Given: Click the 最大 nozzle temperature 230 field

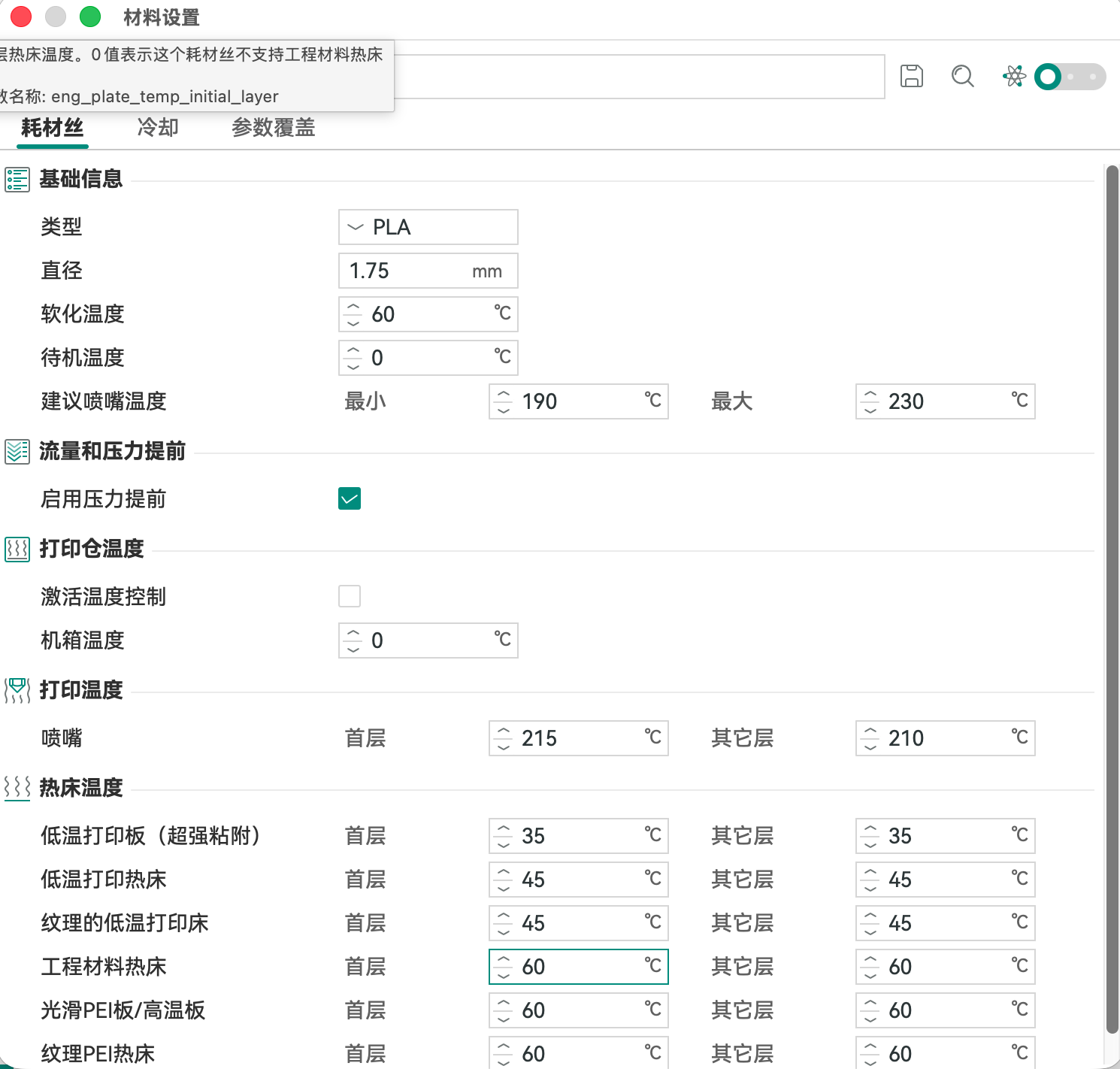Looking at the screenshot, I should 946,401.
